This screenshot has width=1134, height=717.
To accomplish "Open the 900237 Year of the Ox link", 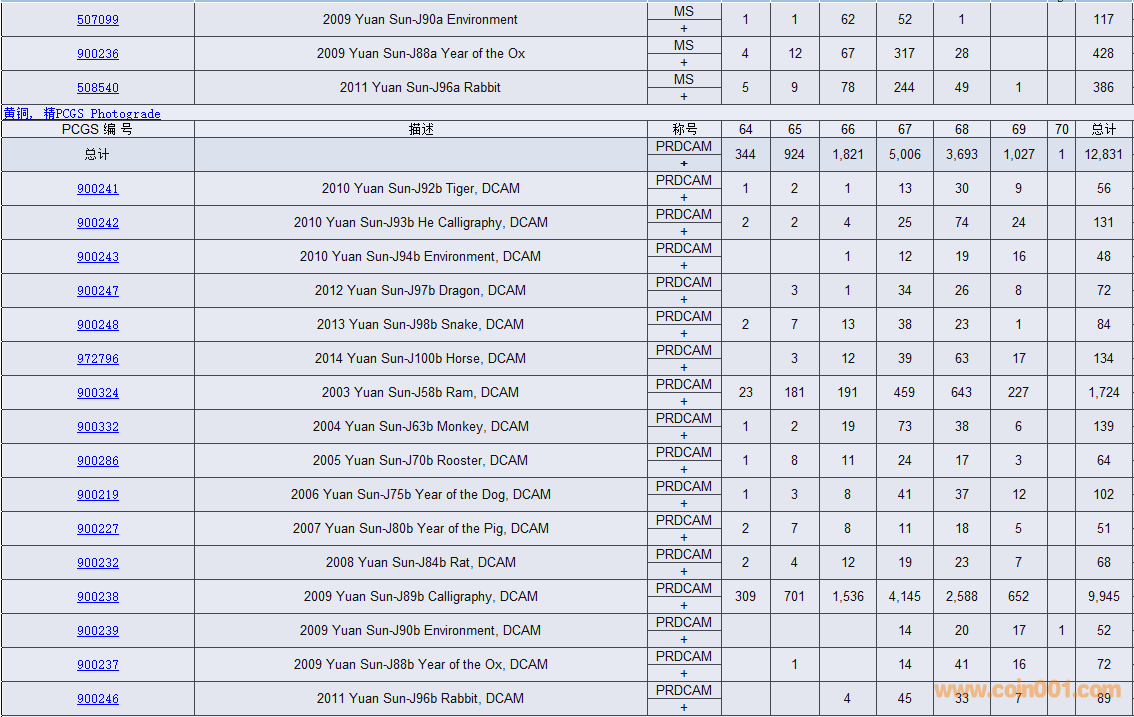I will (98, 665).
